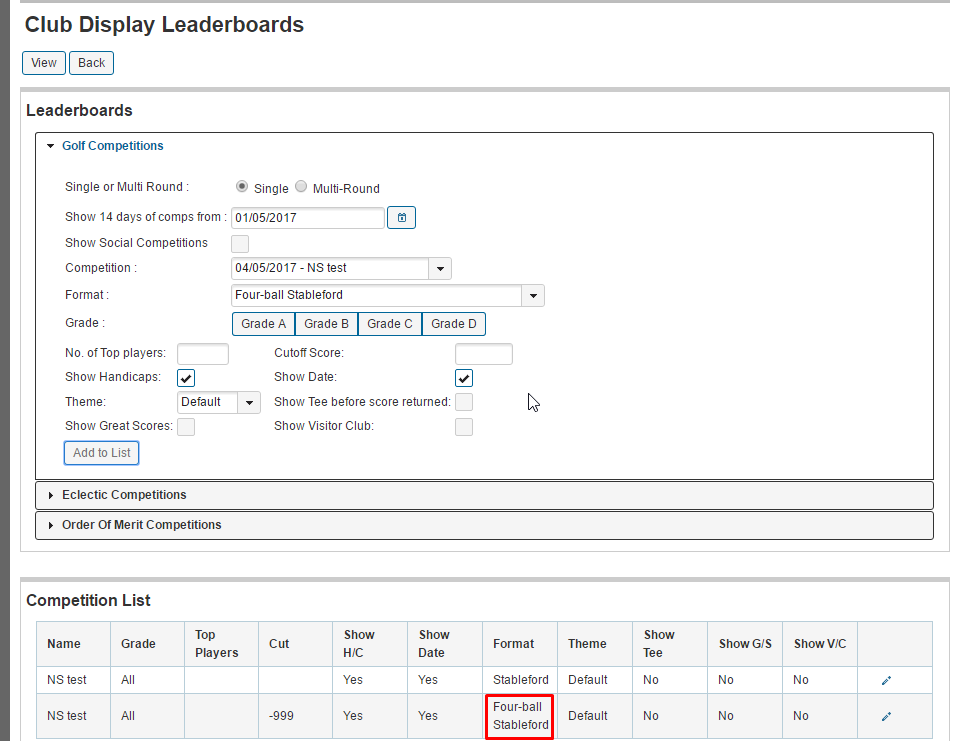Select the Multi-Round radio button
The width and height of the screenshot is (955, 741).
point(300,186)
